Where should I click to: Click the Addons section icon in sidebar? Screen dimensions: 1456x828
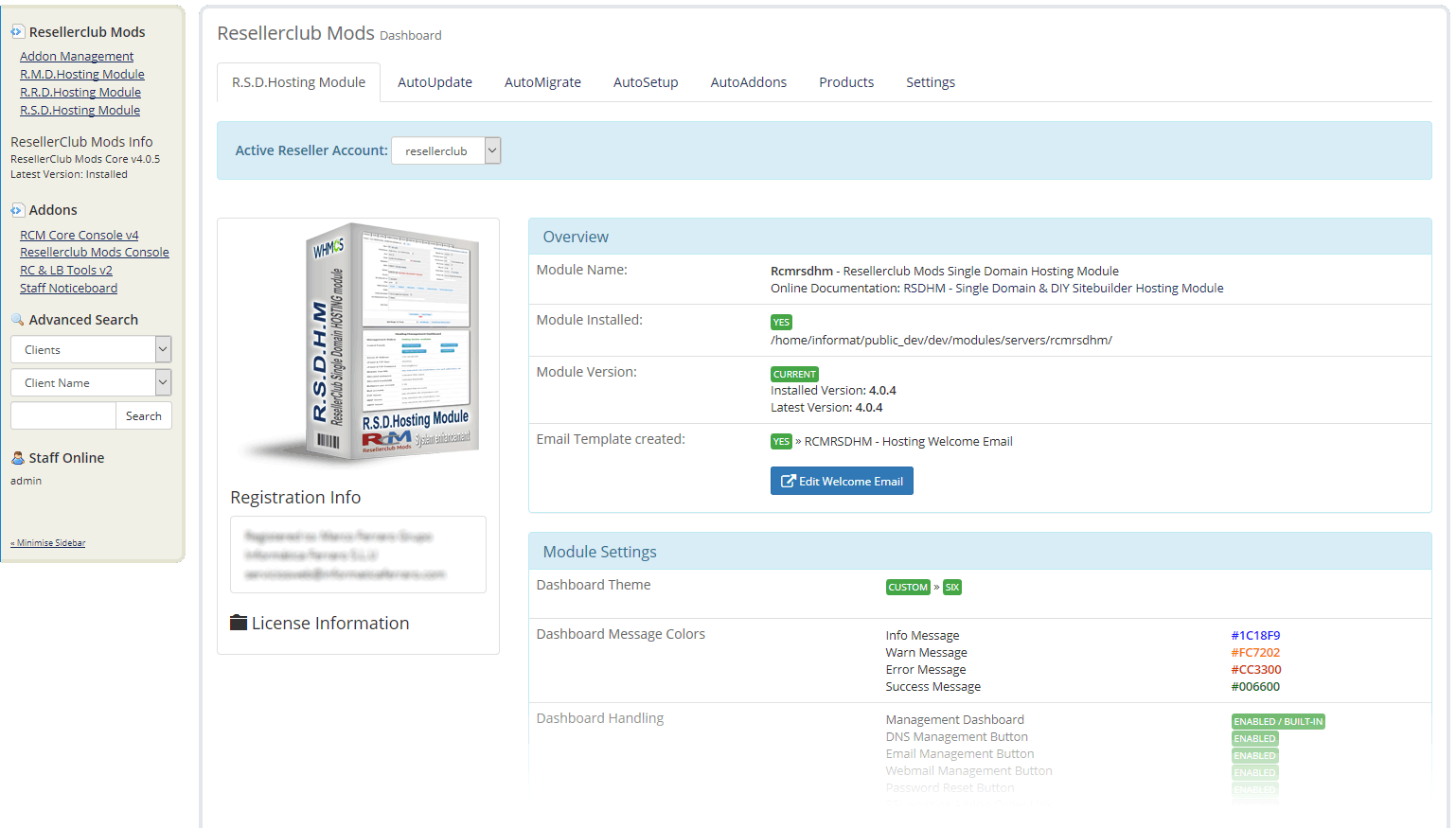tap(17, 210)
